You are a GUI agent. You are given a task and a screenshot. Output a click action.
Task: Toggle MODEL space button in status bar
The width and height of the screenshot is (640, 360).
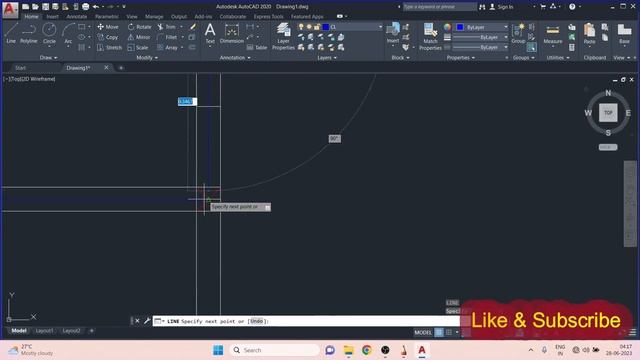tap(423, 332)
